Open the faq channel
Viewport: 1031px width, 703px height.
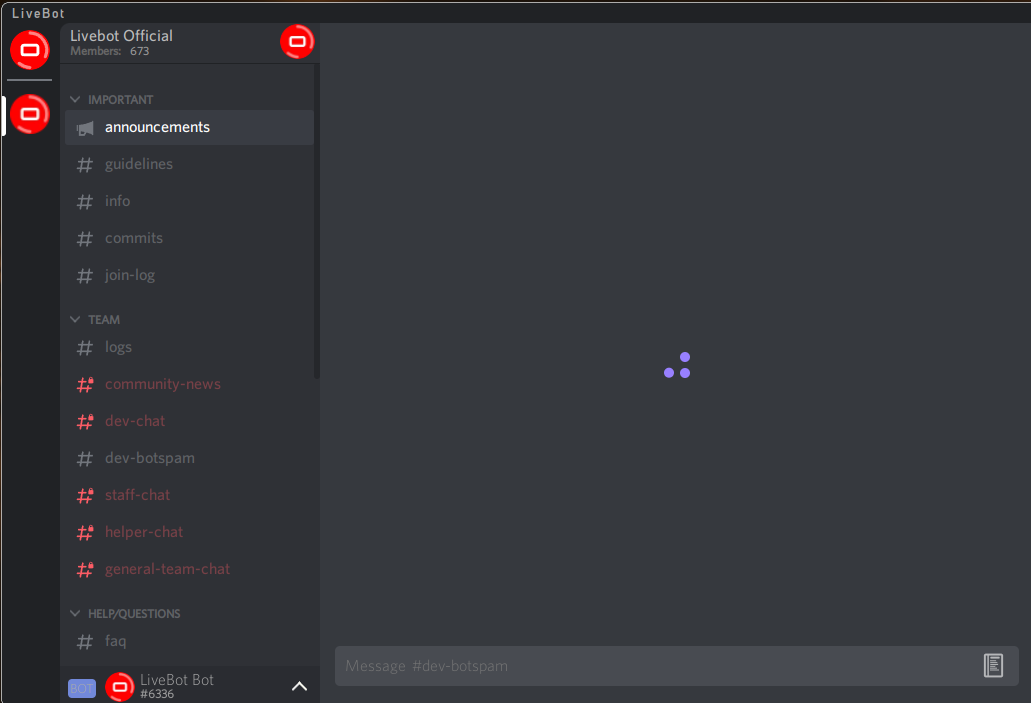(116, 641)
